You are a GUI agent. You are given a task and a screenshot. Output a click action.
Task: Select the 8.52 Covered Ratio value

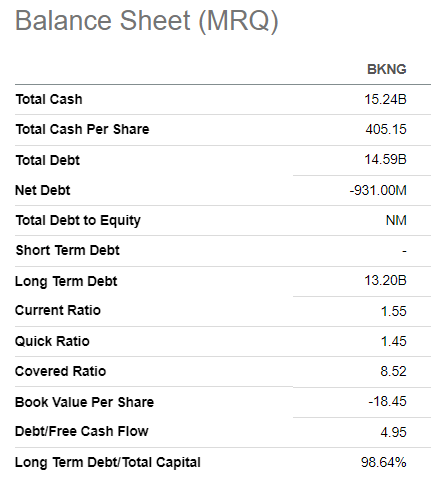point(393,371)
